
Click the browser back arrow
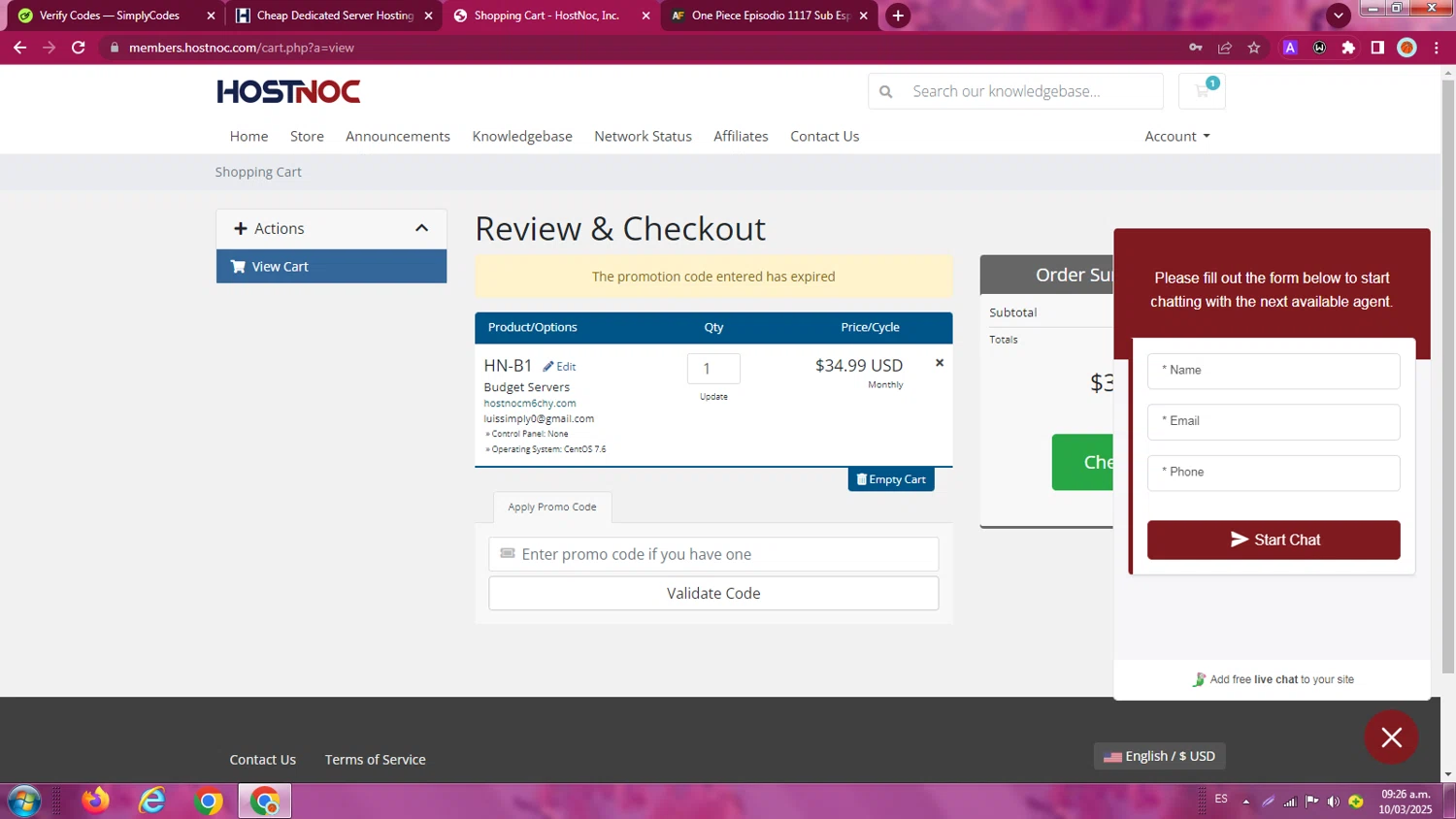pos(19,48)
